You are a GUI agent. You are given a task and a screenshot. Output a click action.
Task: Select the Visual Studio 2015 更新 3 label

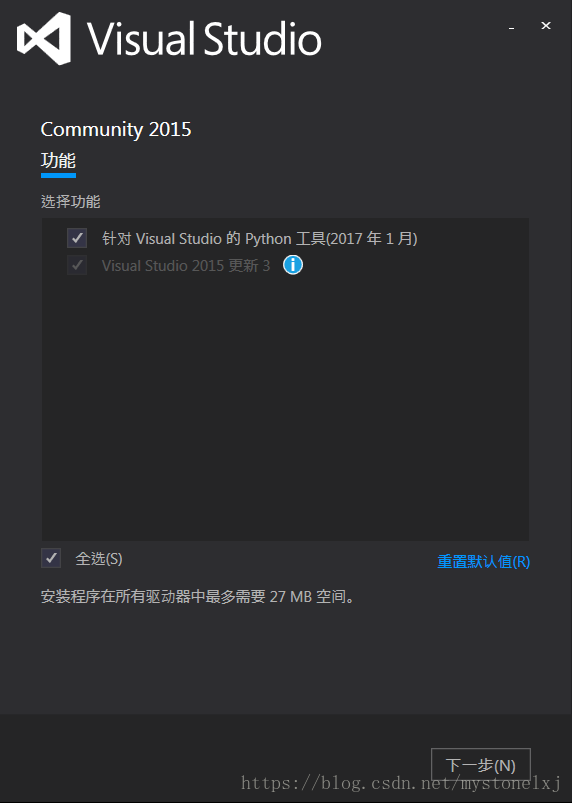(186, 266)
